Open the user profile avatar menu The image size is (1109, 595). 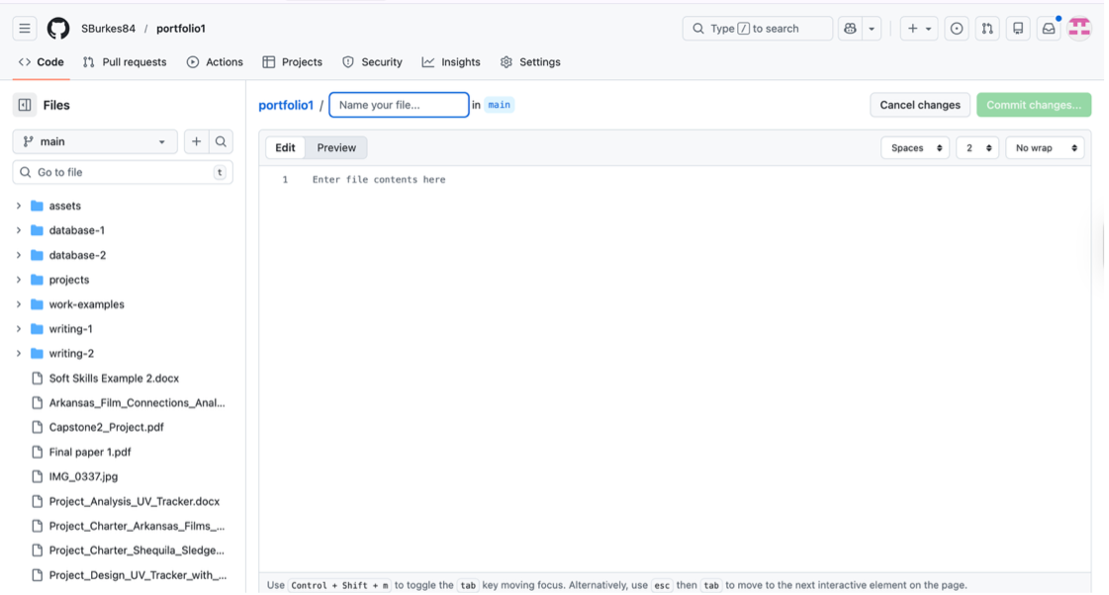pyautogui.click(x=1079, y=28)
